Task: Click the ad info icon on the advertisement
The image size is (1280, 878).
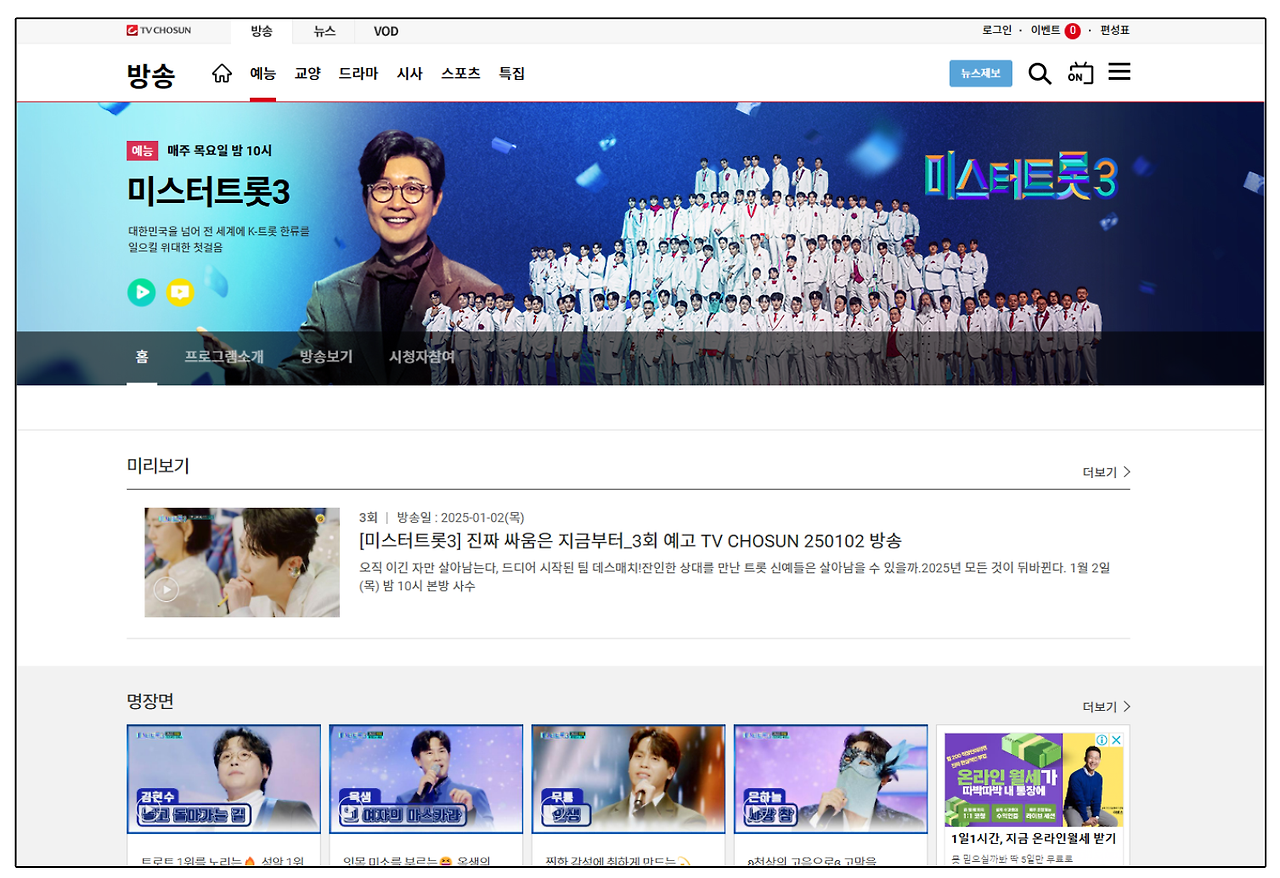Action: (x=1102, y=740)
